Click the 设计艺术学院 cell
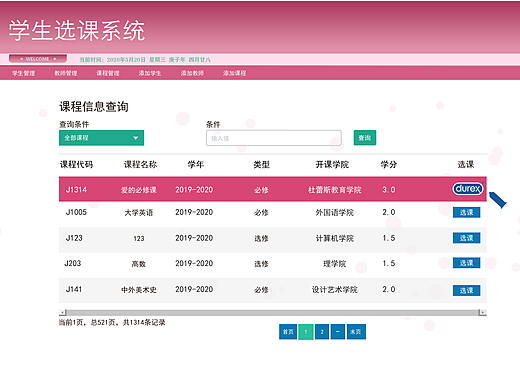This screenshot has width=520, height=390. (335, 290)
